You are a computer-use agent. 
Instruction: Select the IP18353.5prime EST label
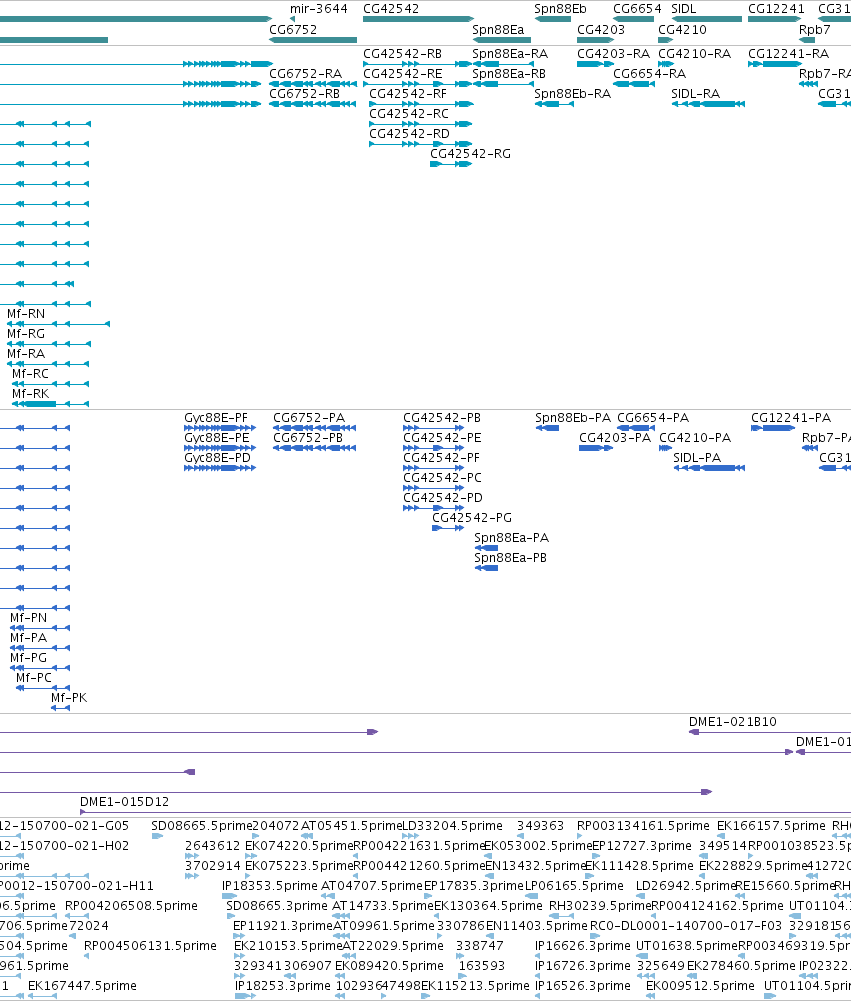[269, 885]
